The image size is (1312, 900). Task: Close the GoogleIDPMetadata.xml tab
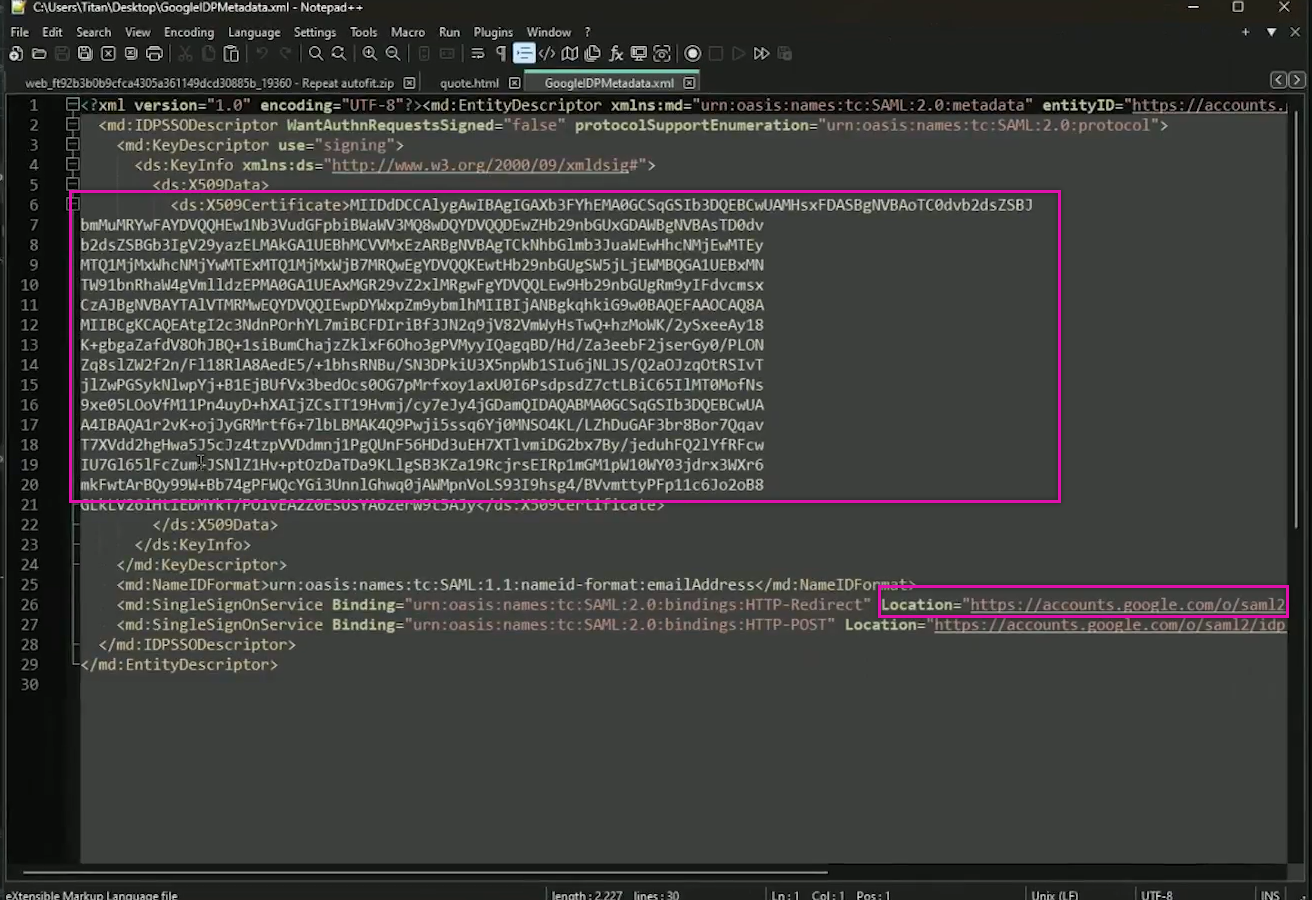point(689,83)
